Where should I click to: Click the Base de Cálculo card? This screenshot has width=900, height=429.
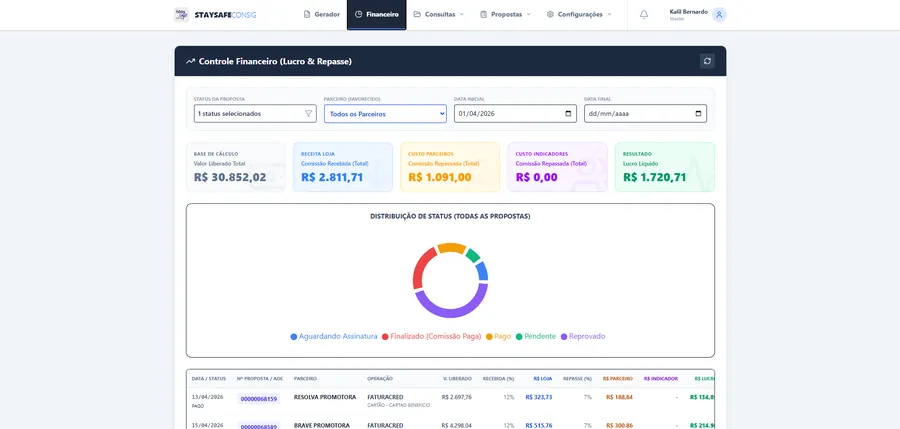pos(235,167)
